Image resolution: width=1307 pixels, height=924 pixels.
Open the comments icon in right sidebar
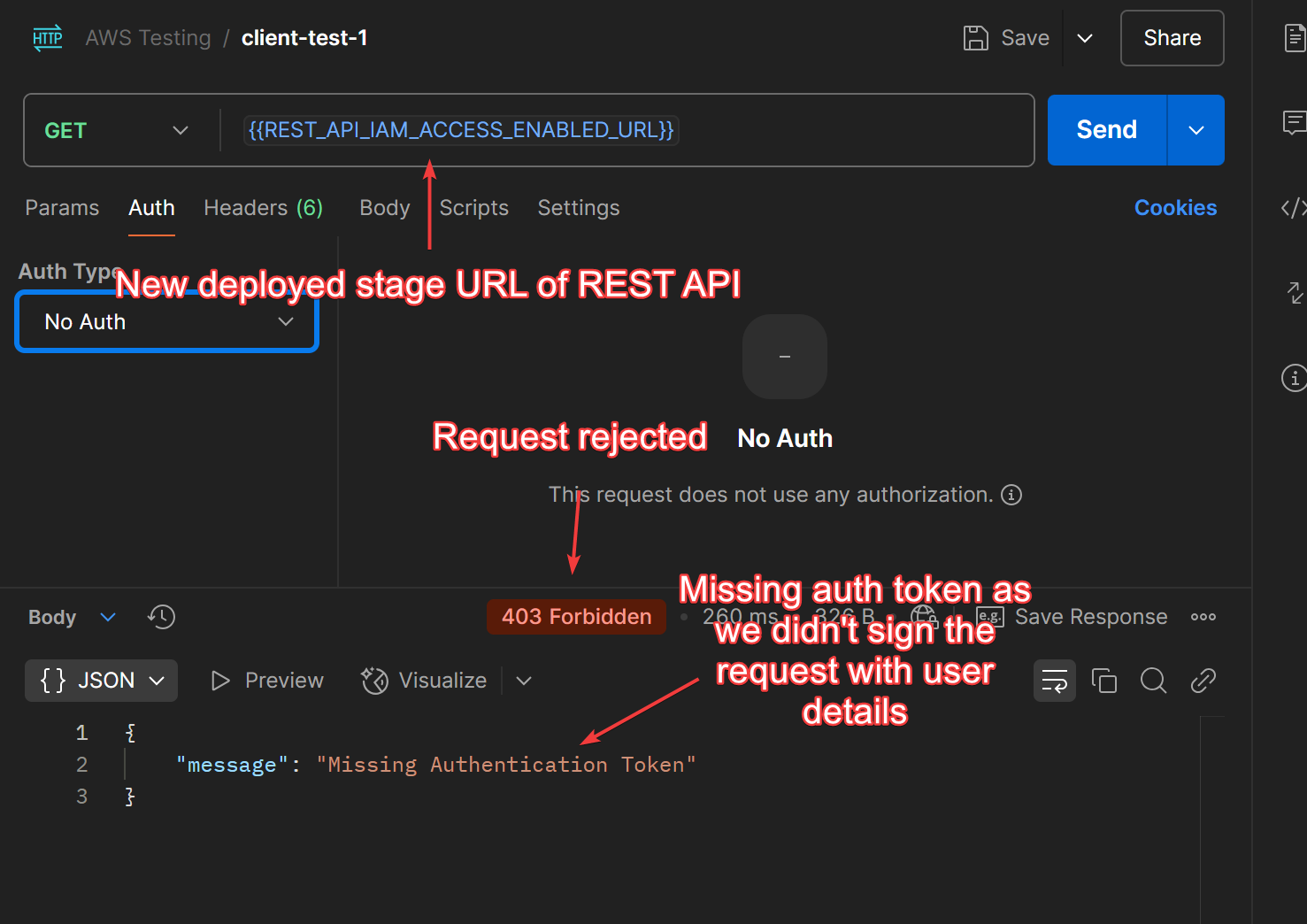(1295, 122)
